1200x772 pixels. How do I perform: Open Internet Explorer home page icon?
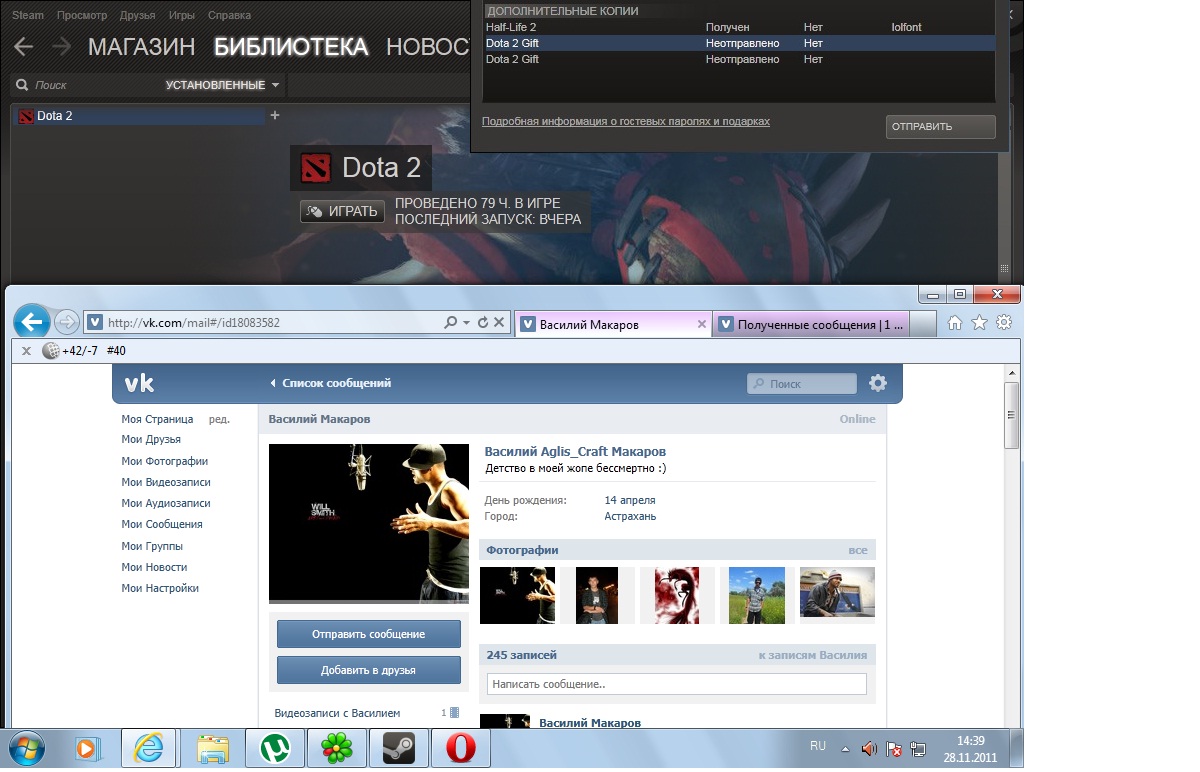[x=955, y=322]
